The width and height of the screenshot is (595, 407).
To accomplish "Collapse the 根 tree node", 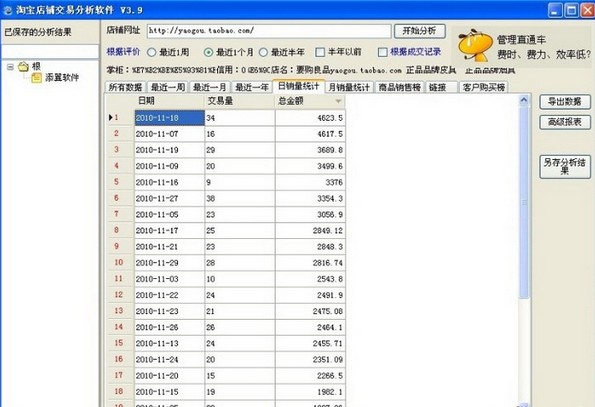I will pyautogui.click(x=10, y=67).
